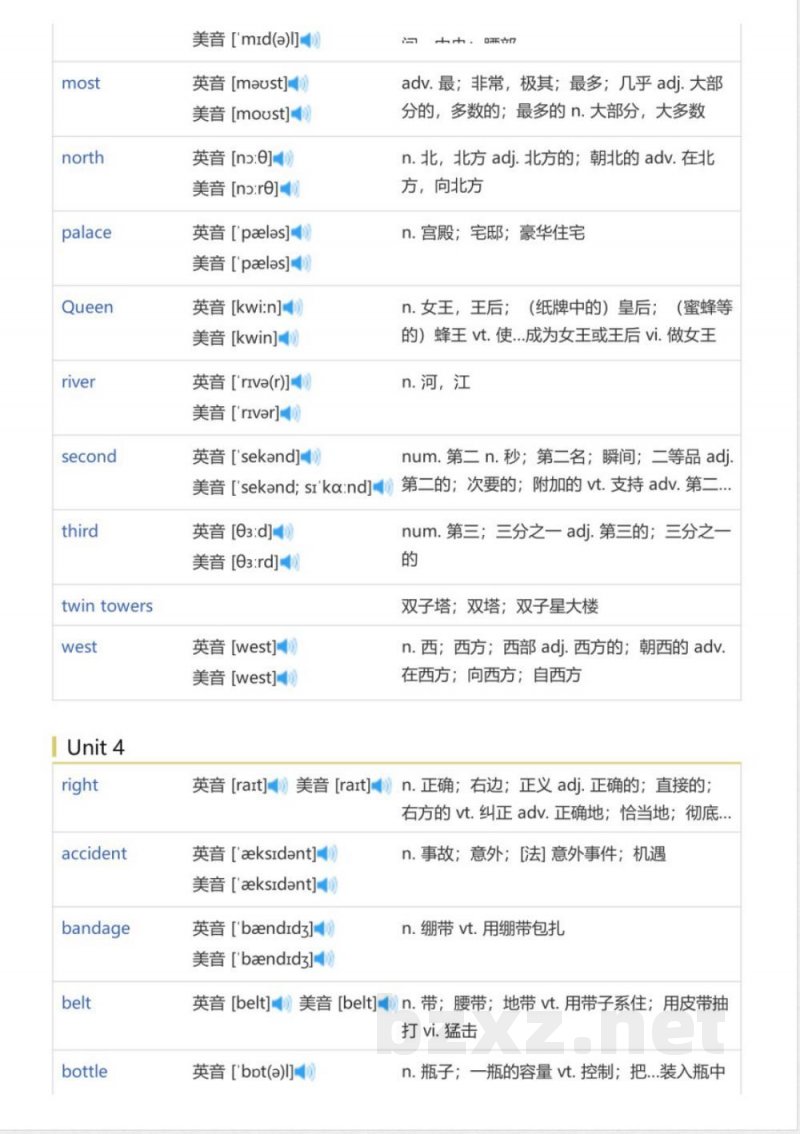Play British pronunciation audio for belt
800x1134 pixels.
point(281,1004)
